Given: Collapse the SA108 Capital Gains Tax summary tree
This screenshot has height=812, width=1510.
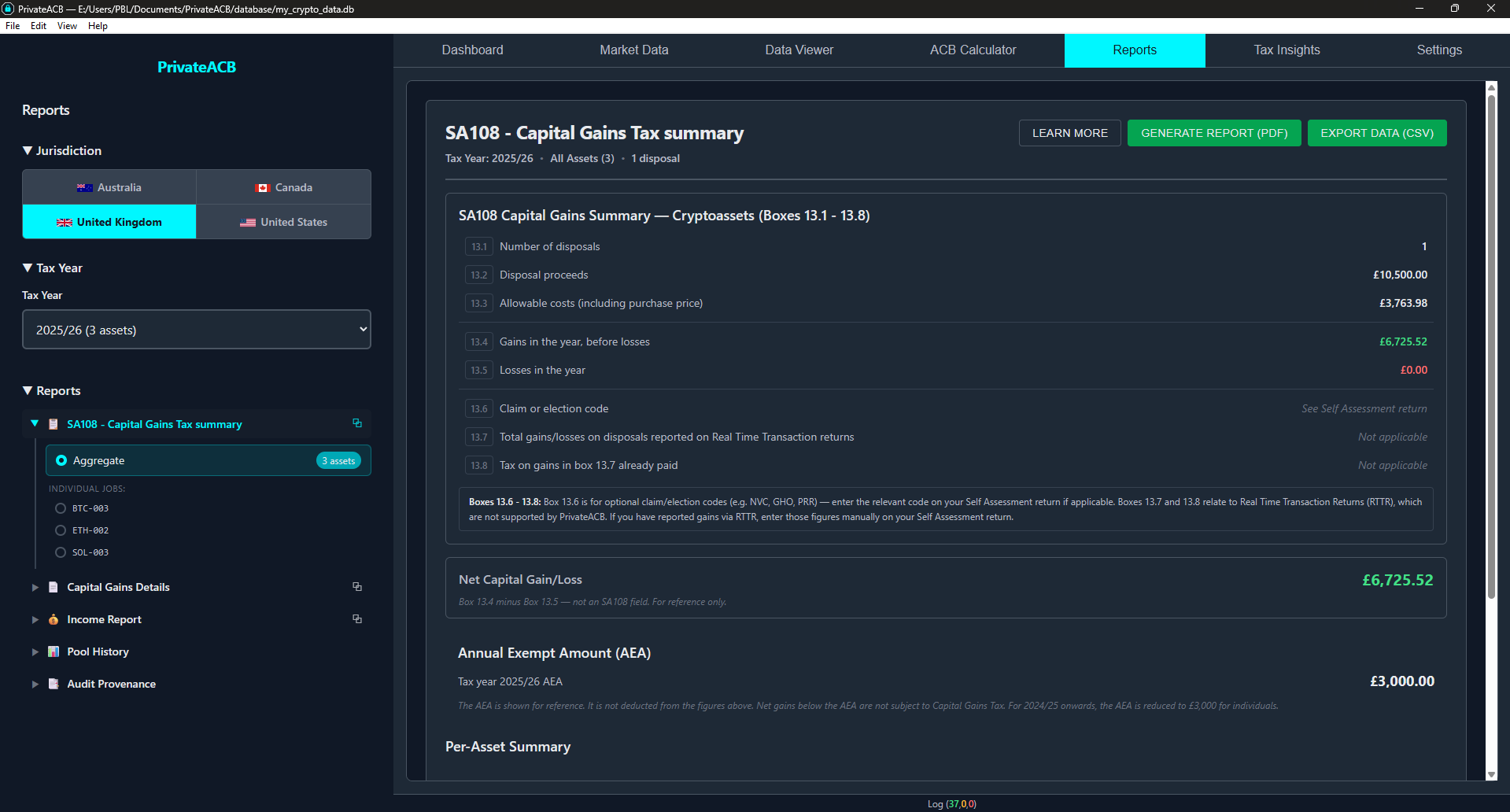Looking at the screenshot, I should [x=35, y=423].
